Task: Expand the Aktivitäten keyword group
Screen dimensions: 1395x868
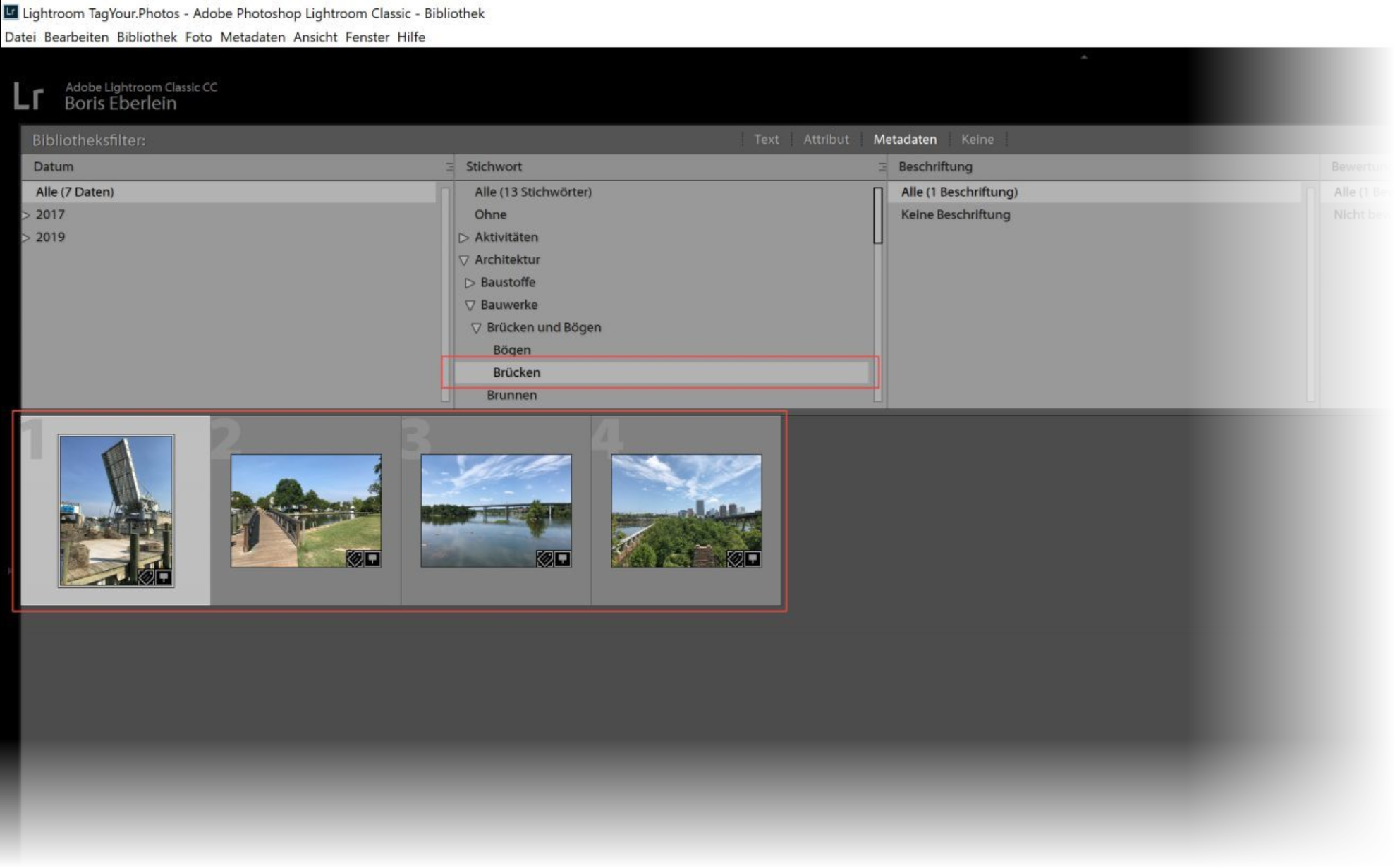Action: [x=463, y=238]
